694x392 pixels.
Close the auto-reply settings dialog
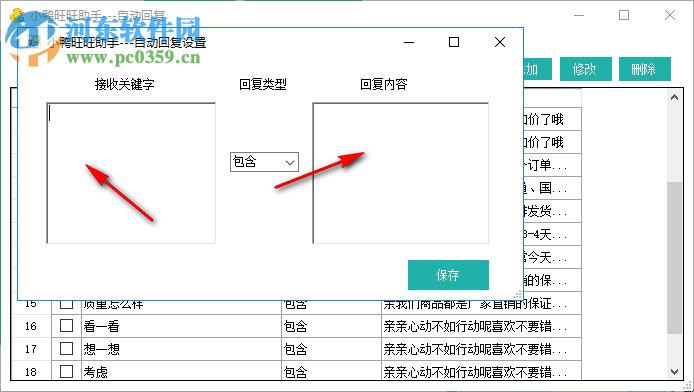point(500,42)
